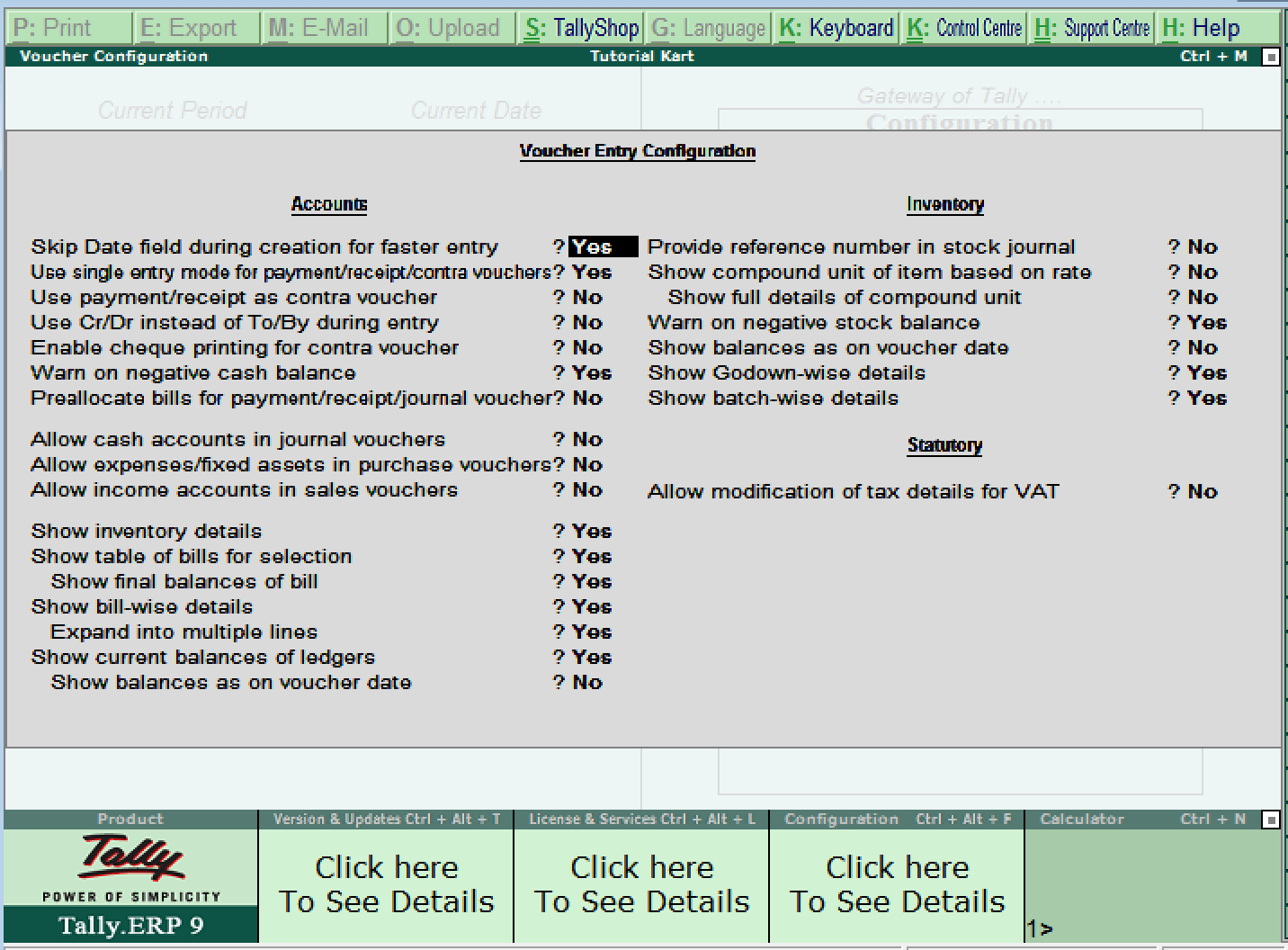
Task: Open G: Language settings
Action: coord(707,27)
